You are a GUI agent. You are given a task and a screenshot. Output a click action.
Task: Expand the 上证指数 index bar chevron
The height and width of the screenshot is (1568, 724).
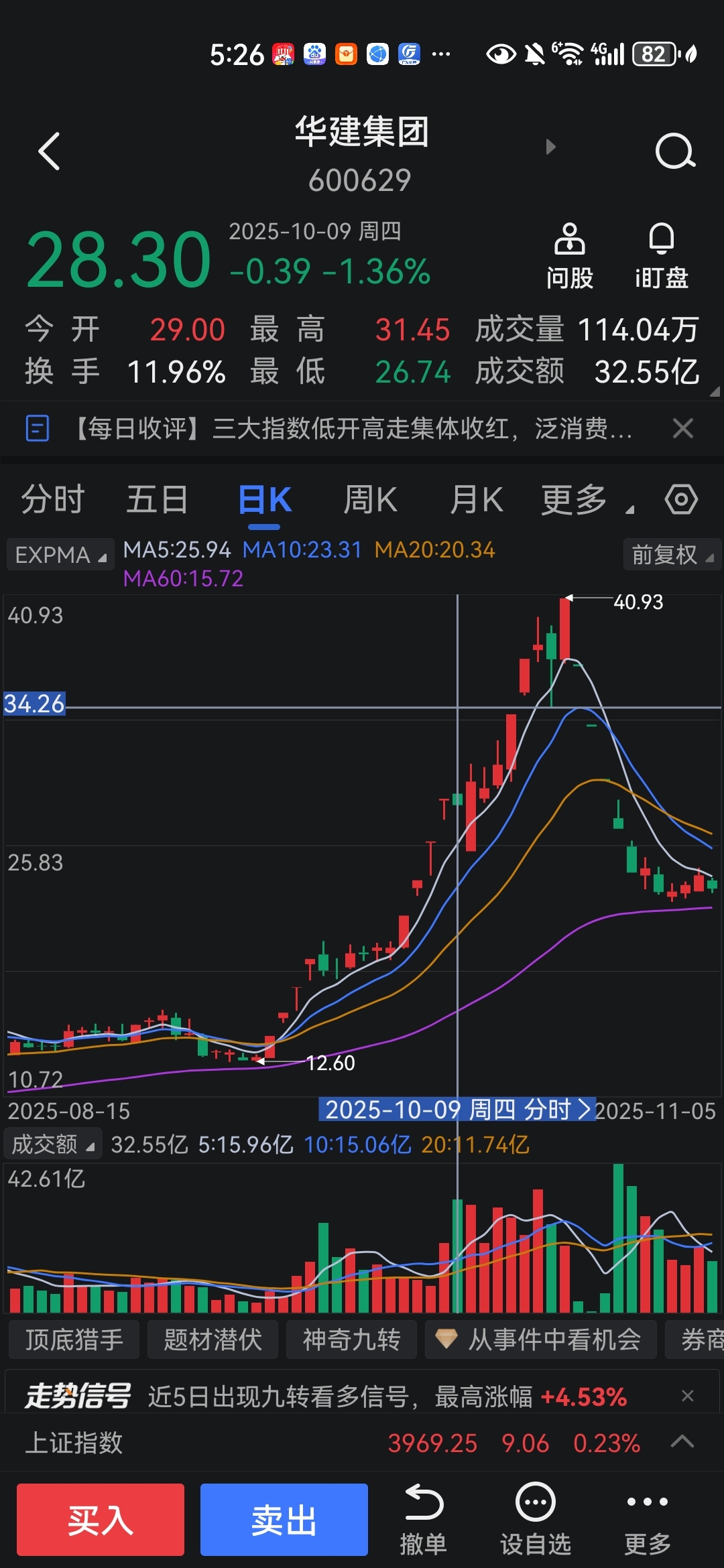[x=682, y=1441]
